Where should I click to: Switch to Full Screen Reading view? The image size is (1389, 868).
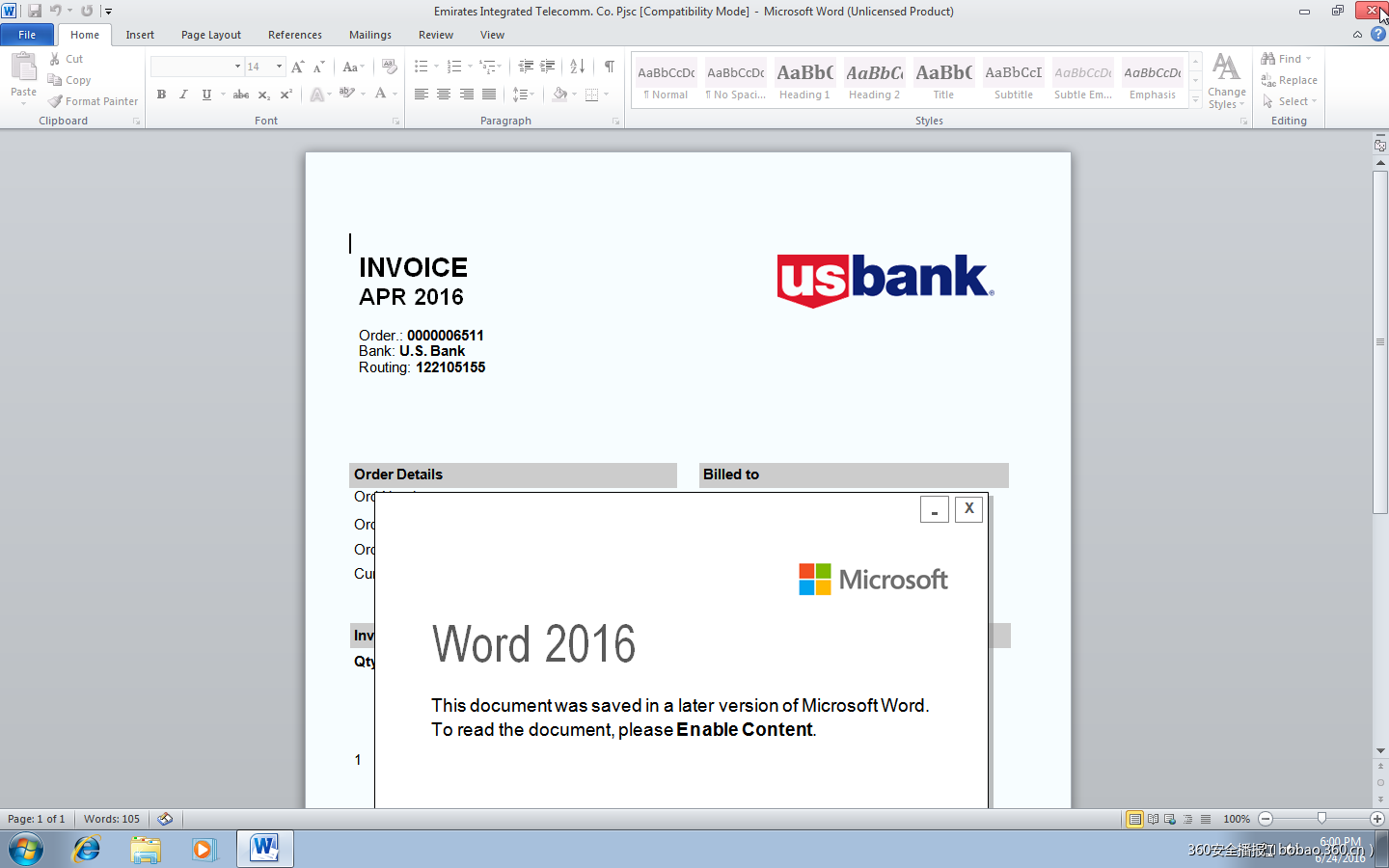pyautogui.click(x=1153, y=819)
